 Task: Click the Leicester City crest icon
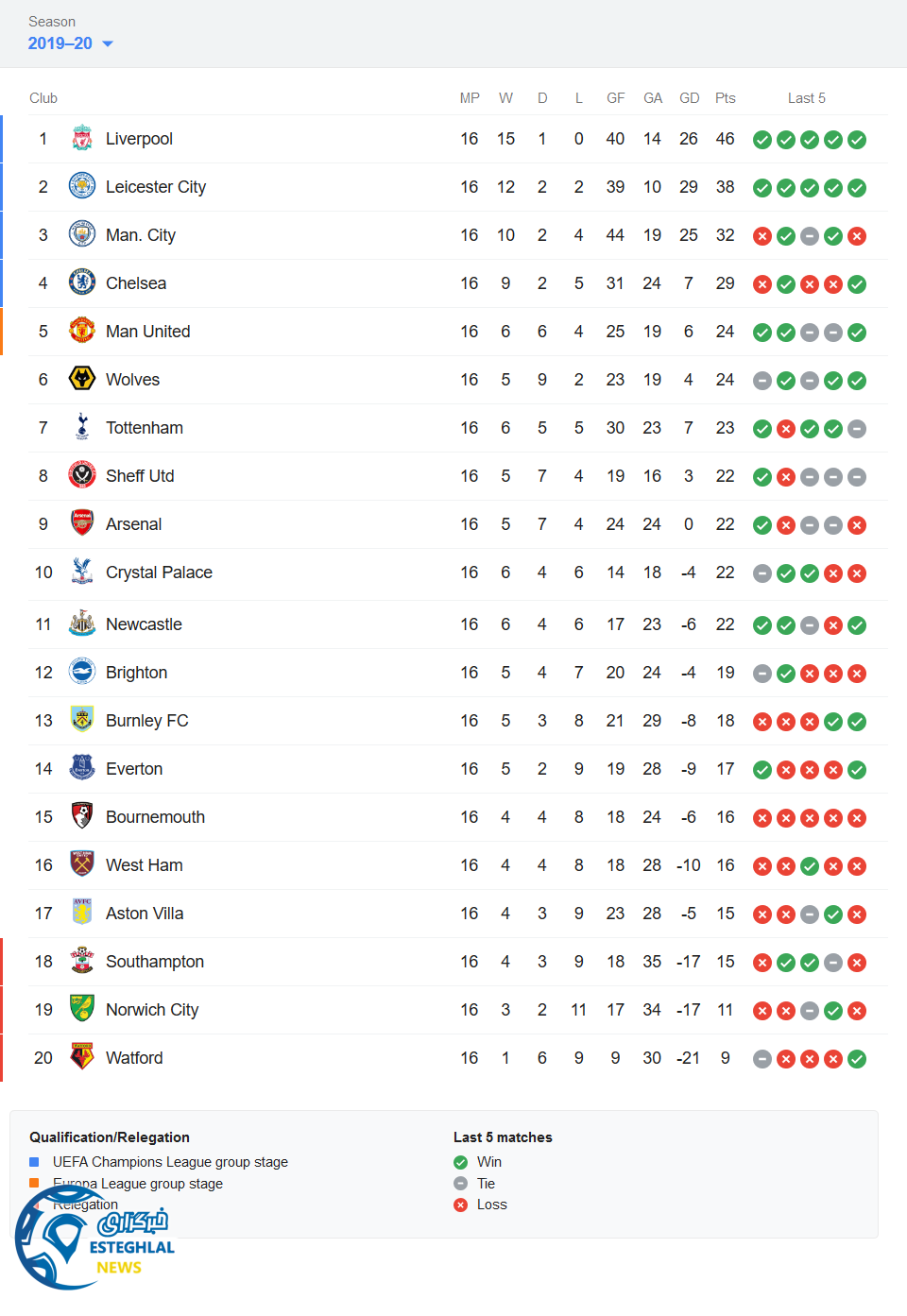(x=82, y=186)
